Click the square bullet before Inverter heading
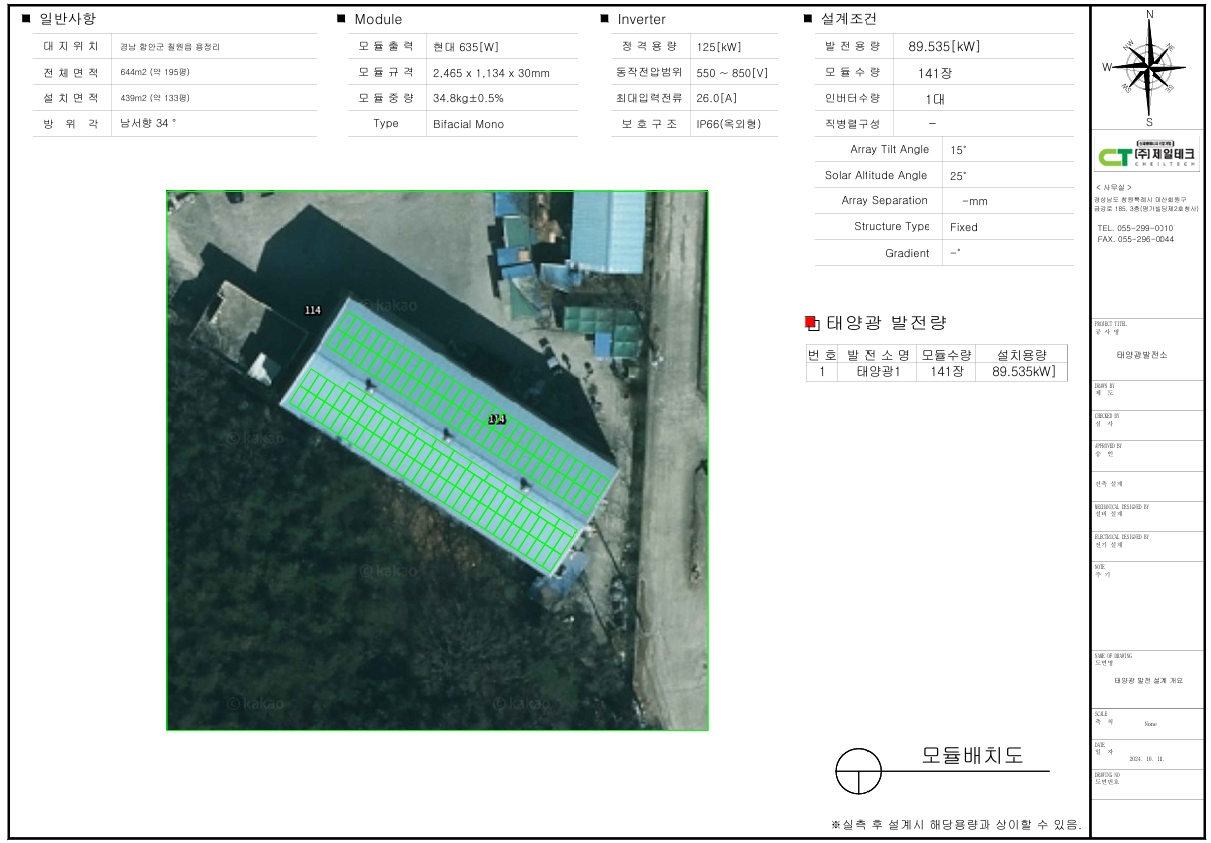The image size is (1211, 843). 604,19
